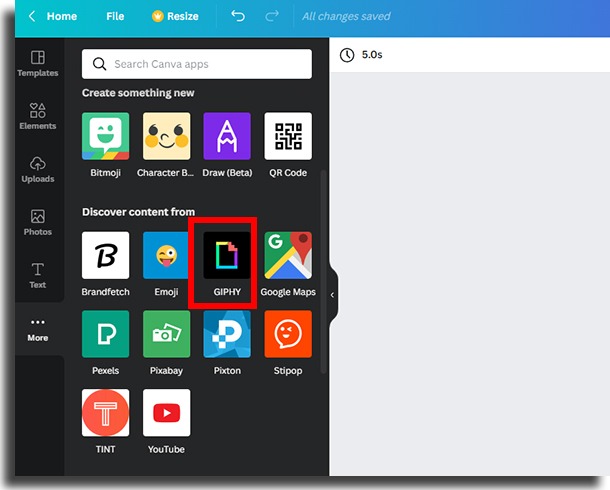Screen dimensions: 610x490
Task: Click the 'Discover content from' heading
Action: pos(138,212)
